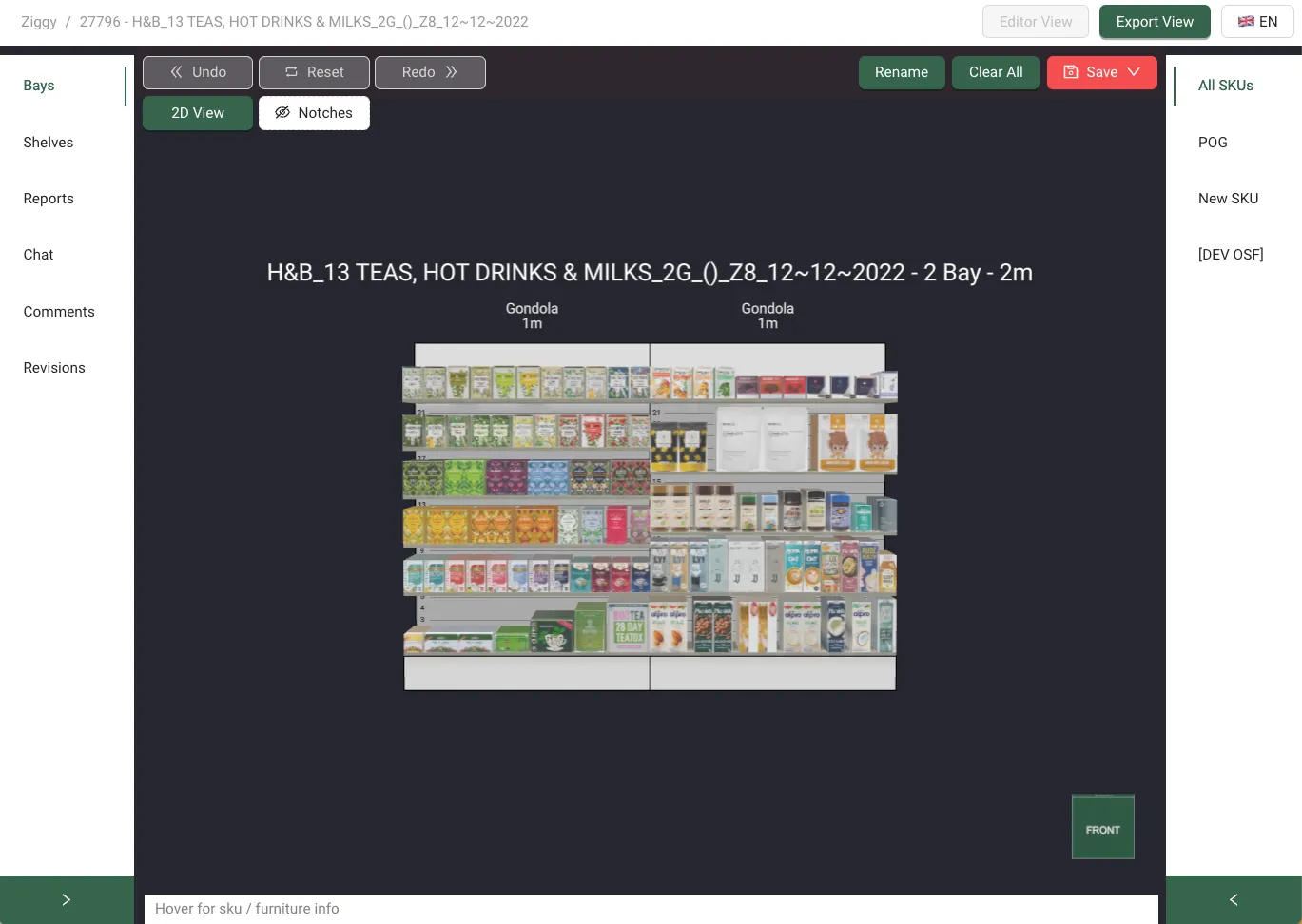This screenshot has width=1302, height=924.
Task: Switch to Export View
Action: point(1155,22)
